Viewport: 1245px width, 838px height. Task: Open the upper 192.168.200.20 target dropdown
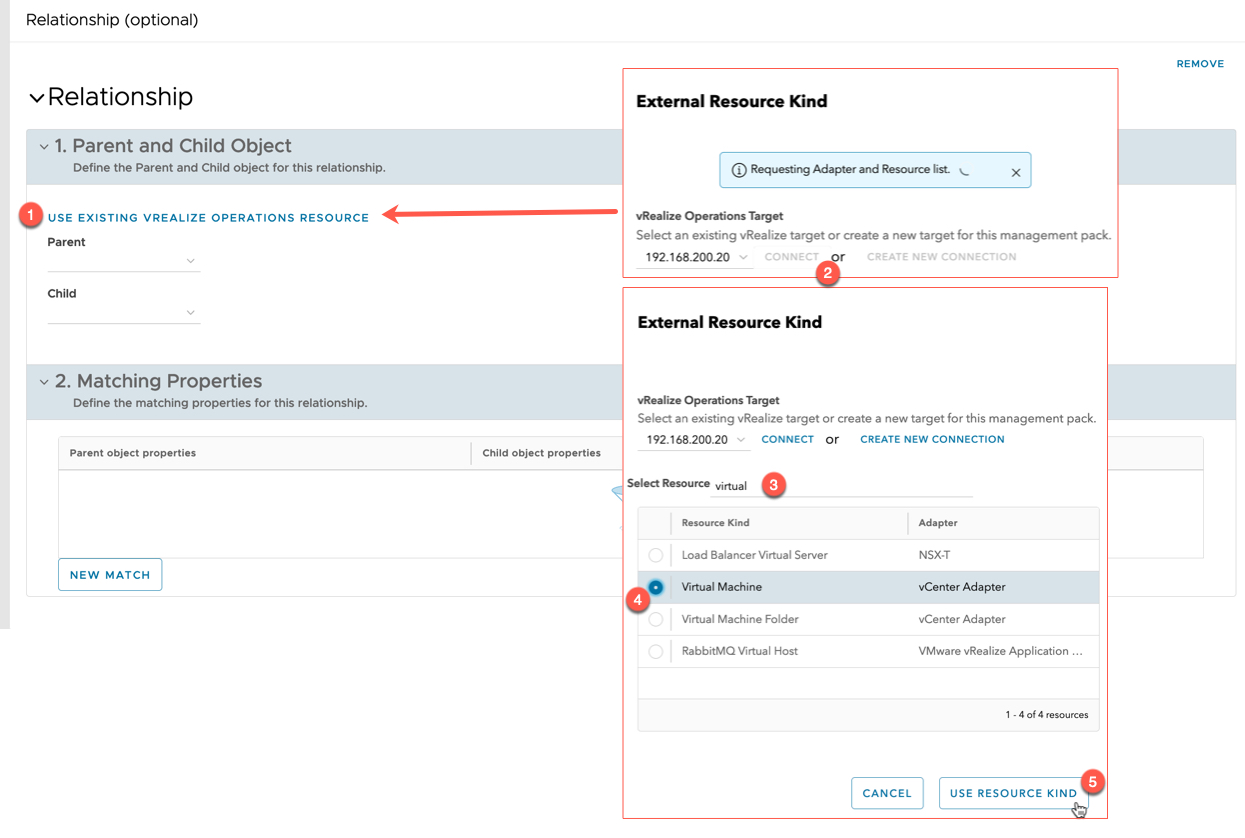[695, 258]
